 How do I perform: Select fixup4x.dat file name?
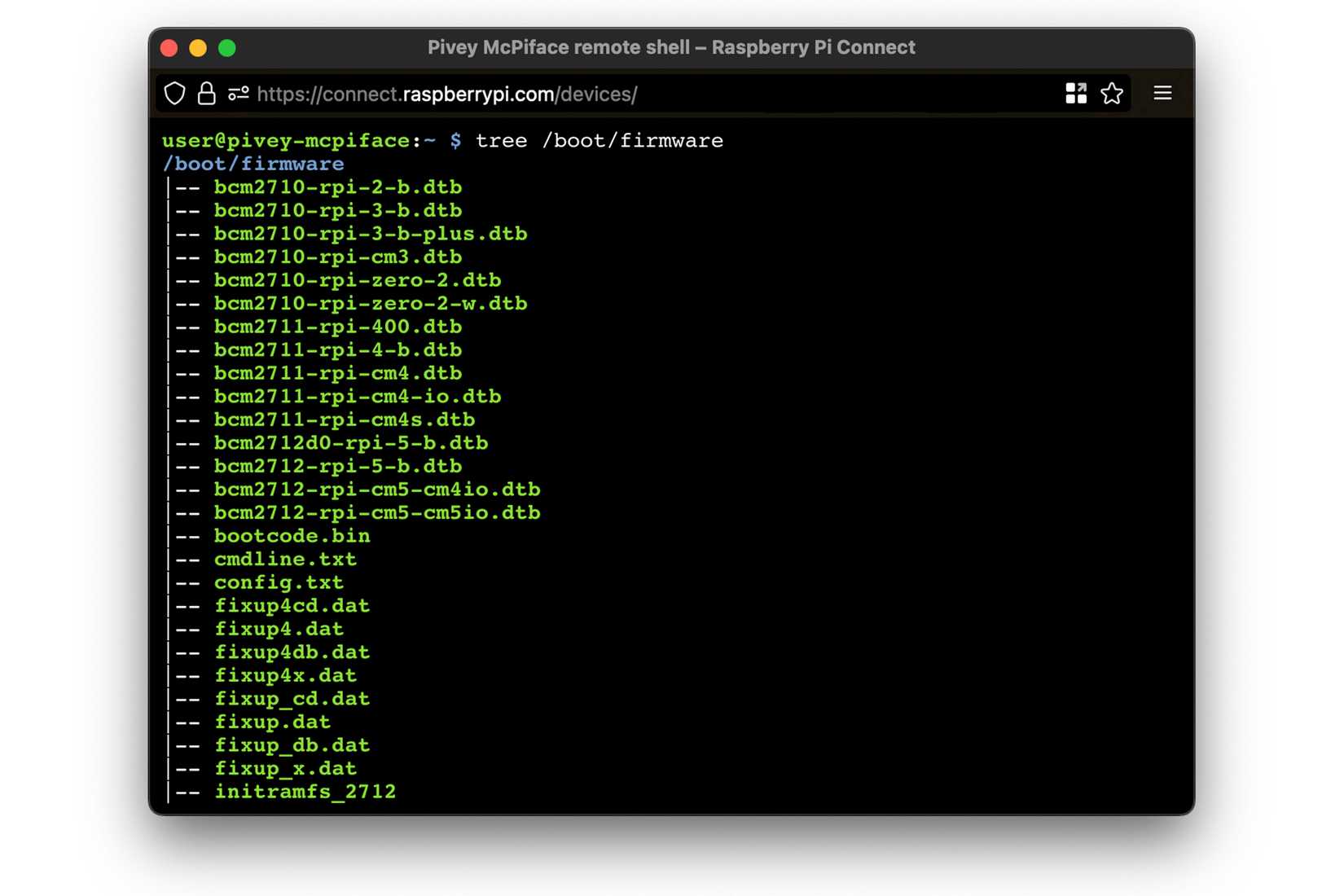tap(286, 675)
